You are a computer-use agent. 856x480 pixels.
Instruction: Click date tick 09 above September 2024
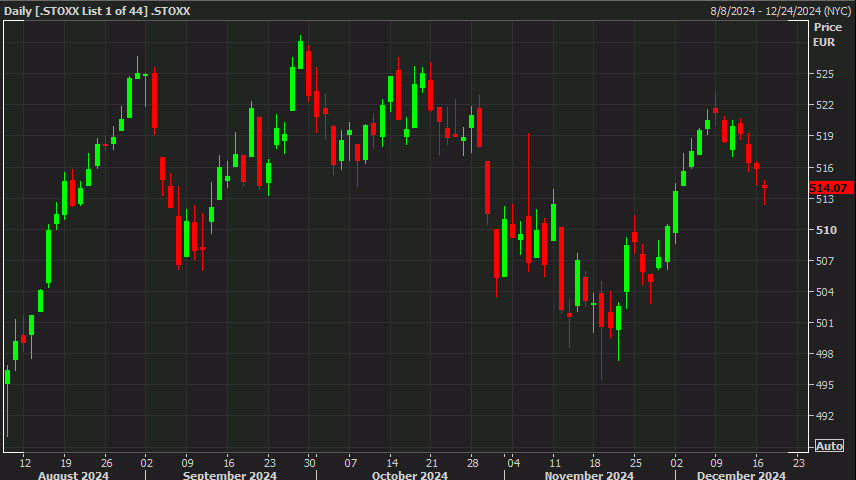pos(187,463)
